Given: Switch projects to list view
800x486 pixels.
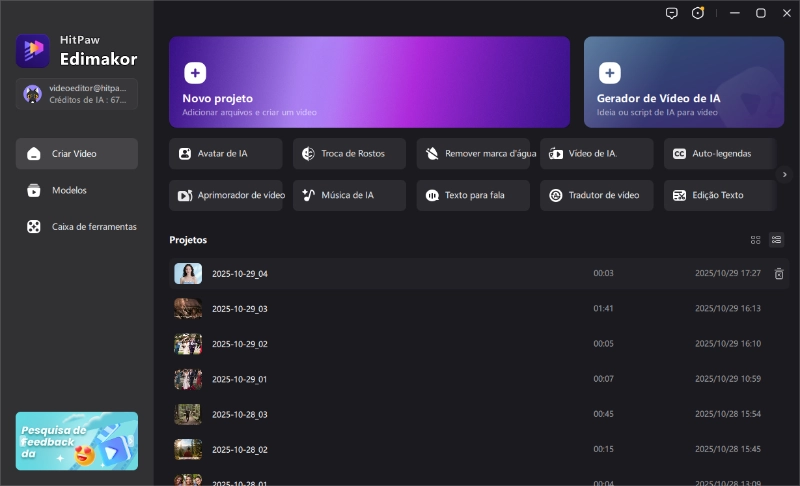Looking at the screenshot, I should (x=777, y=240).
